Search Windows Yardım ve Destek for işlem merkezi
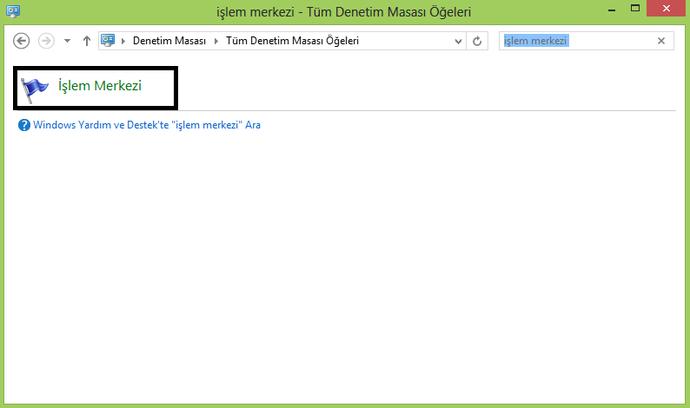Image resolution: width=690 pixels, height=408 pixels. [147, 125]
